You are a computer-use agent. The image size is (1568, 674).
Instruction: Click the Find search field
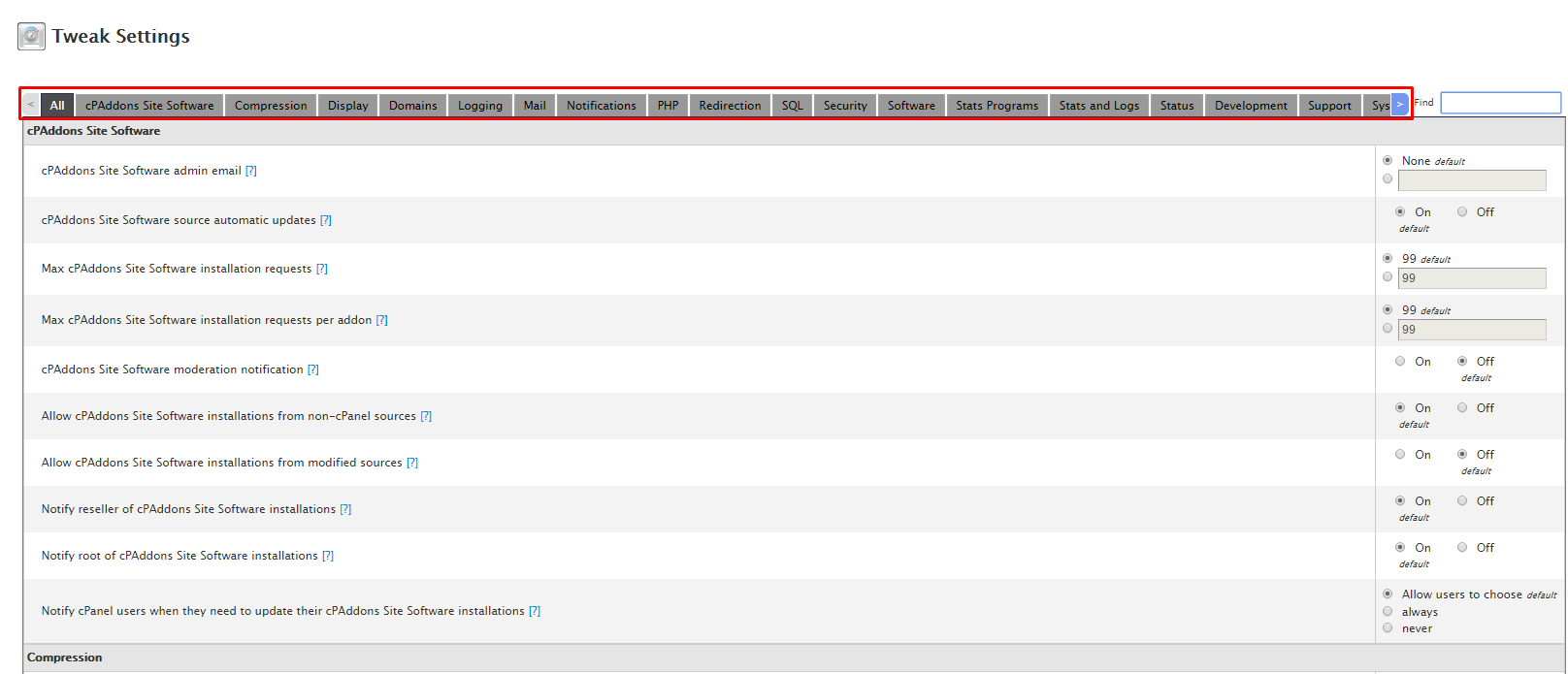tap(1500, 103)
